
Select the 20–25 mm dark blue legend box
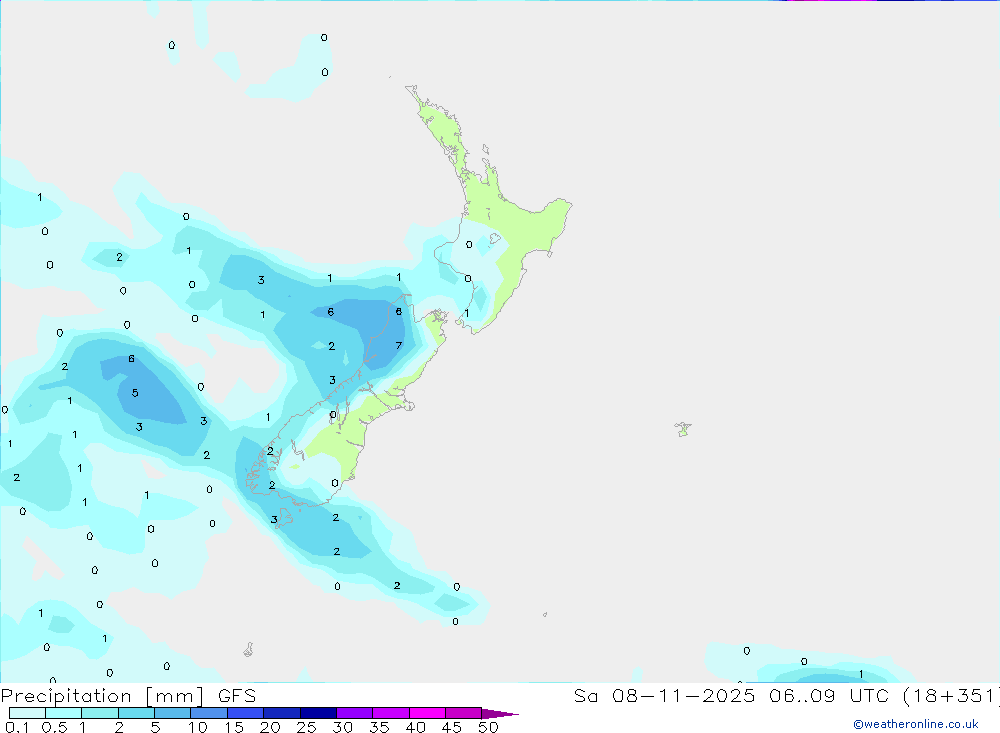(281, 713)
